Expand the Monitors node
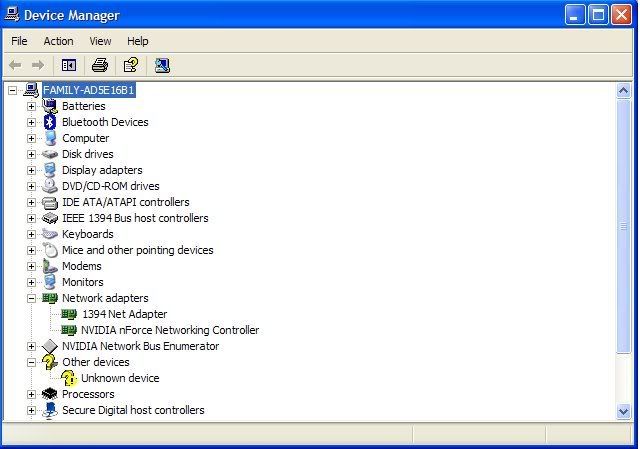 (x=31, y=282)
